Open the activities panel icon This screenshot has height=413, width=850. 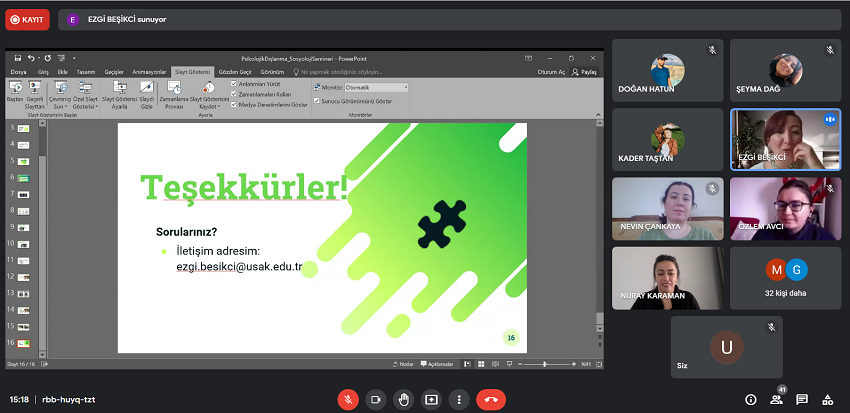[x=828, y=399]
